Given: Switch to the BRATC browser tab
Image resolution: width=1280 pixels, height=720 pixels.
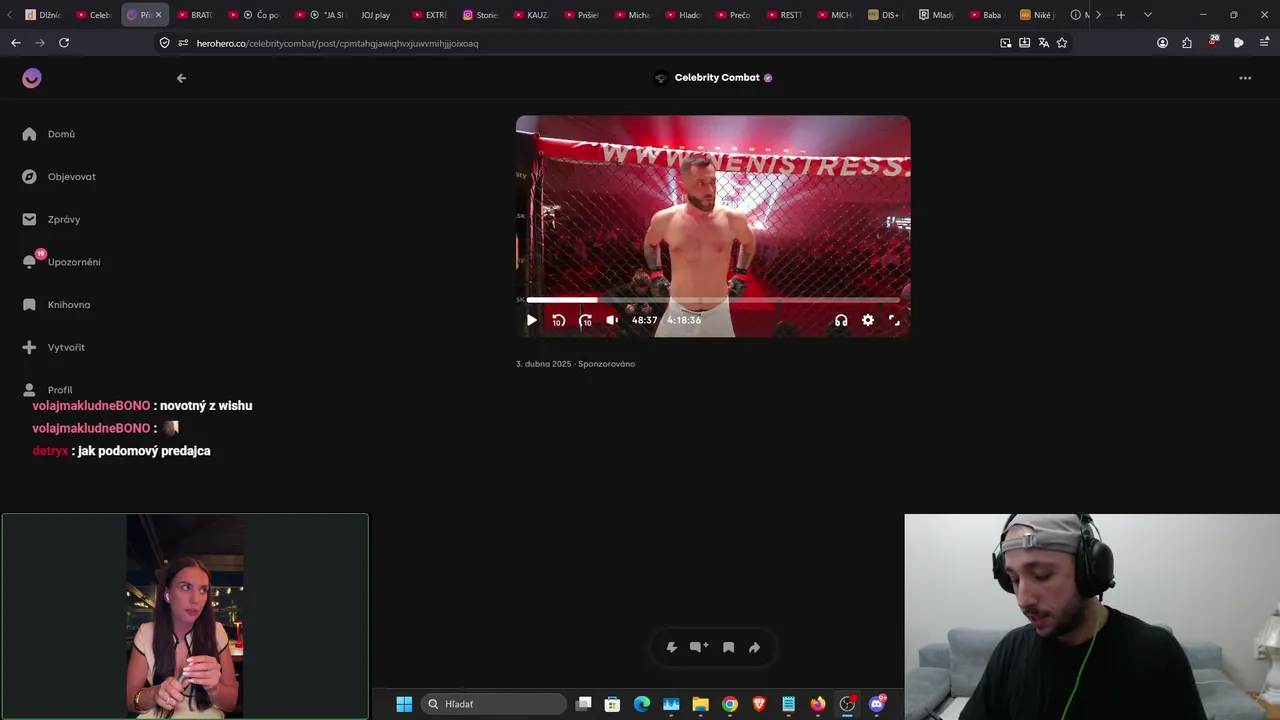Looking at the screenshot, I should [196, 15].
